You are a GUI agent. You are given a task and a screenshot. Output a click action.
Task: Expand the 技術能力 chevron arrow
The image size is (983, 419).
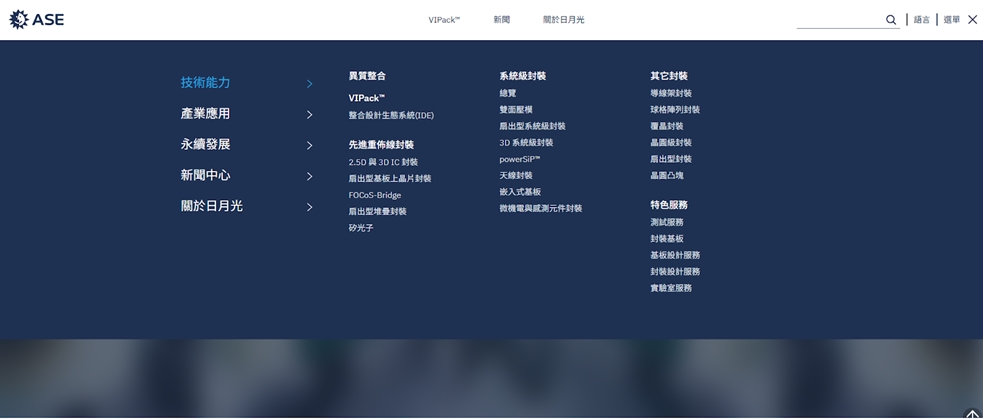310,84
